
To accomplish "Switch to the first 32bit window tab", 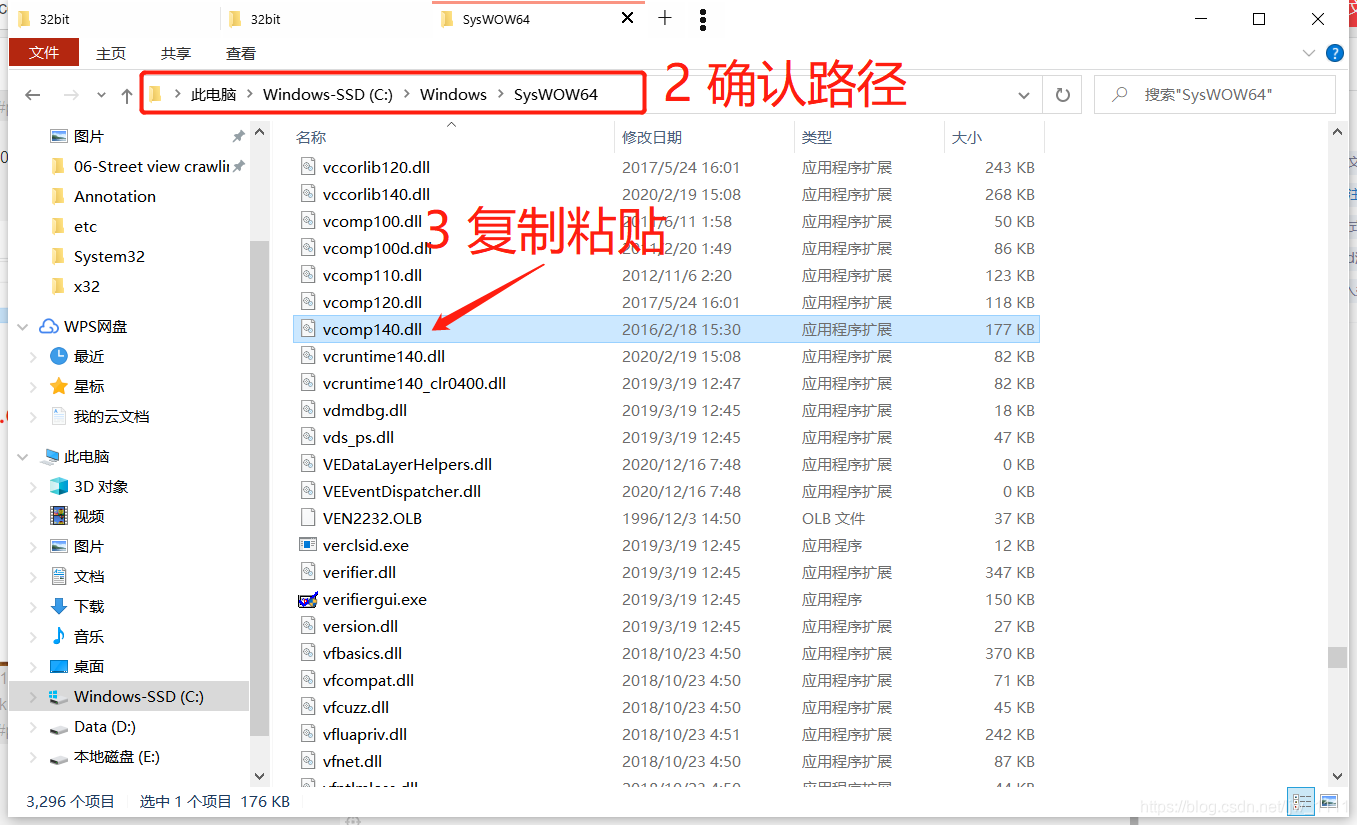I will point(112,18).
